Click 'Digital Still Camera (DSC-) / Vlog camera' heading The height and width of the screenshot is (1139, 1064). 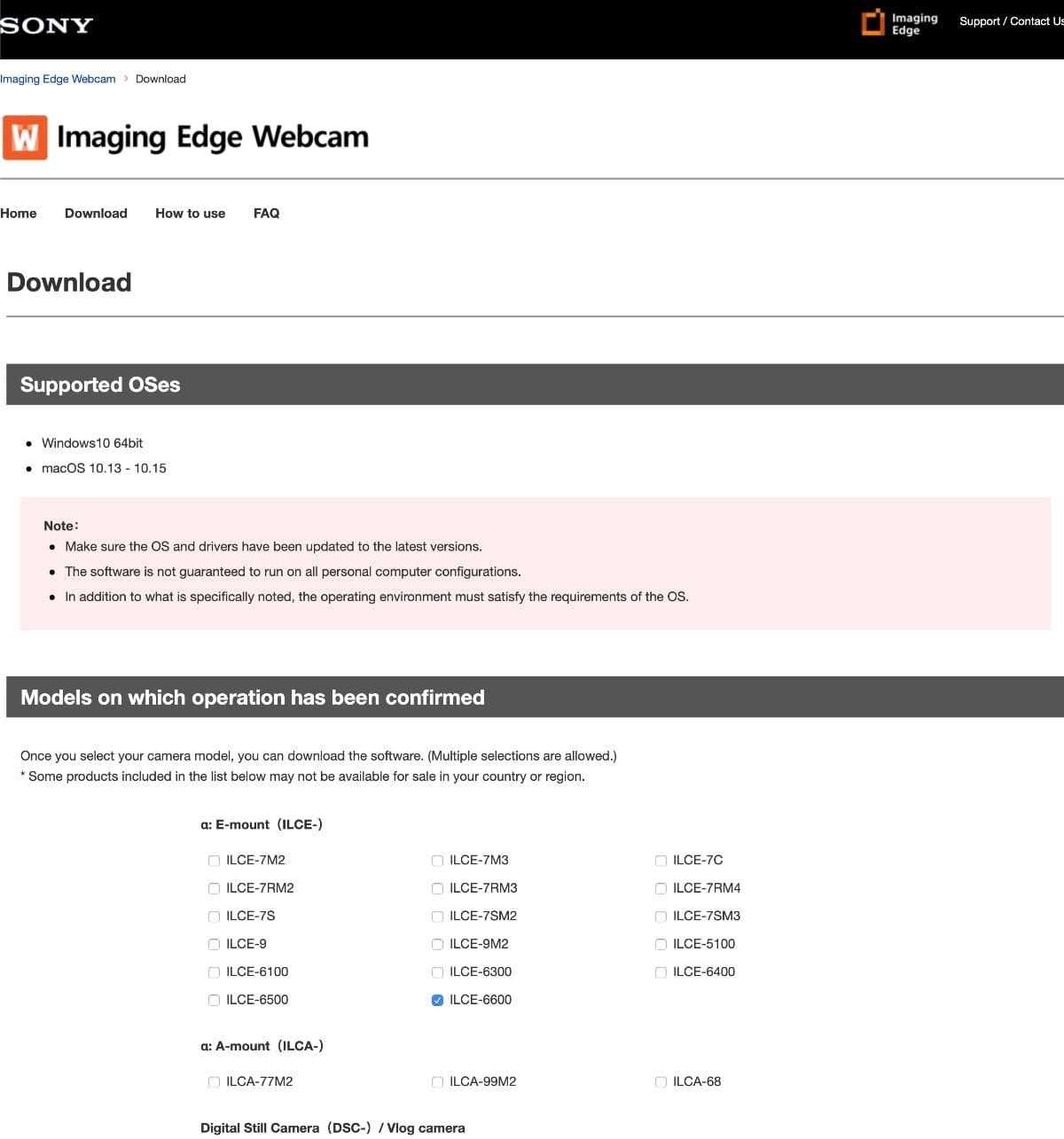pyautogui.click(x=332, y=1128)
